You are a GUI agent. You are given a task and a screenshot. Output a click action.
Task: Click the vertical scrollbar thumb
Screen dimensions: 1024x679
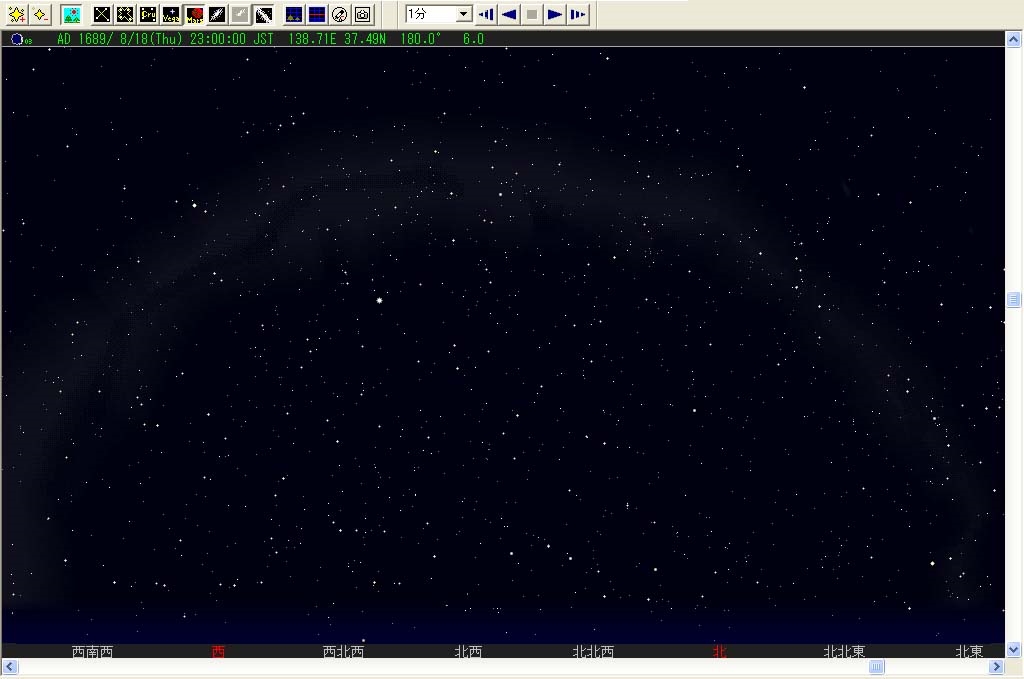pyautogui.click(x=1014, y=300)
